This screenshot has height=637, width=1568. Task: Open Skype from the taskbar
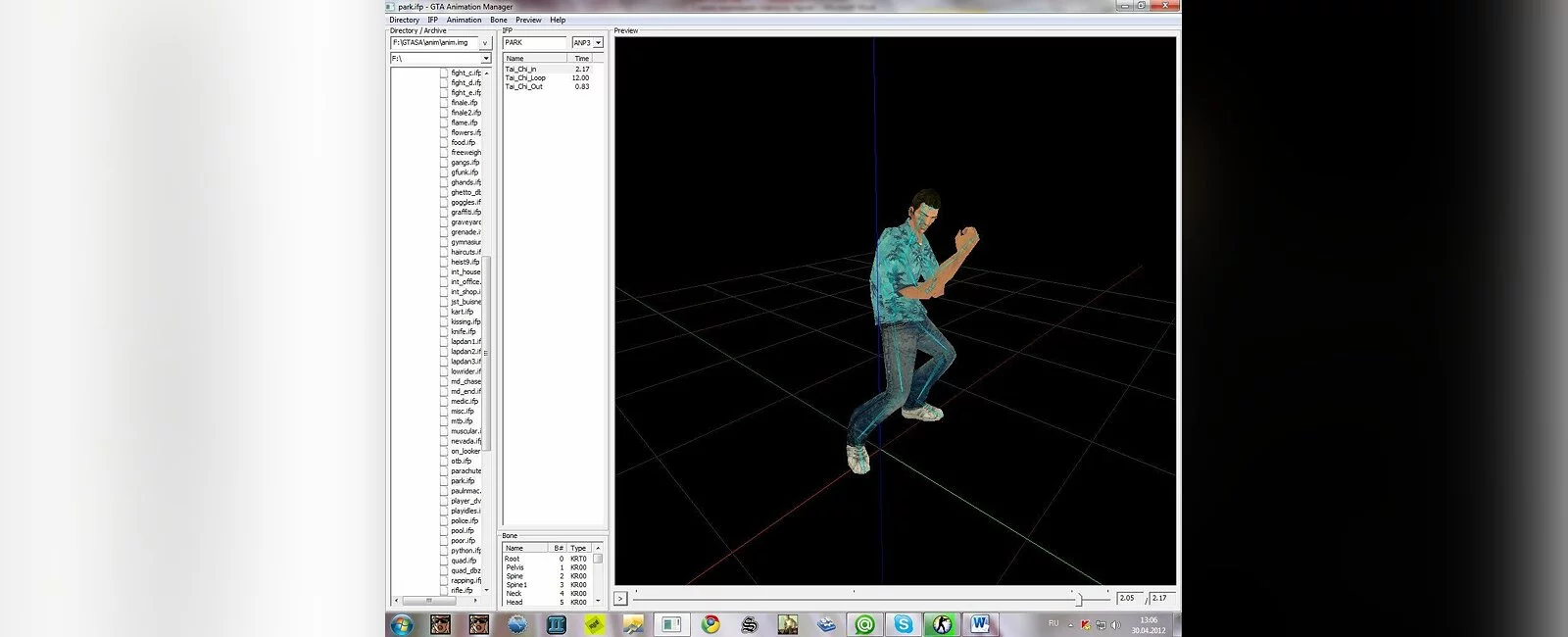pyautogui.click(x=903, y=624)
